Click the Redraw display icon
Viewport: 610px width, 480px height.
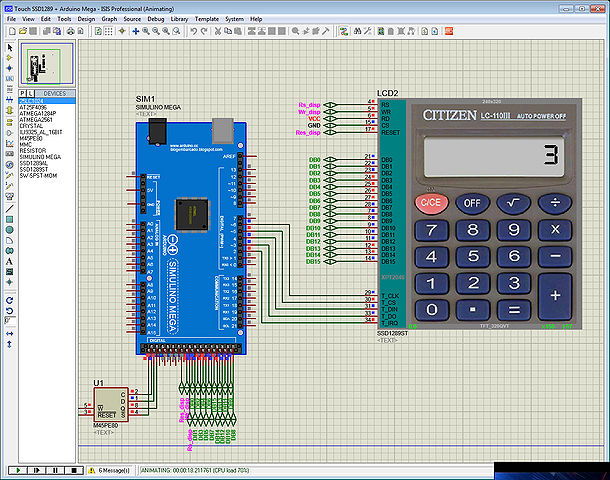98,32
